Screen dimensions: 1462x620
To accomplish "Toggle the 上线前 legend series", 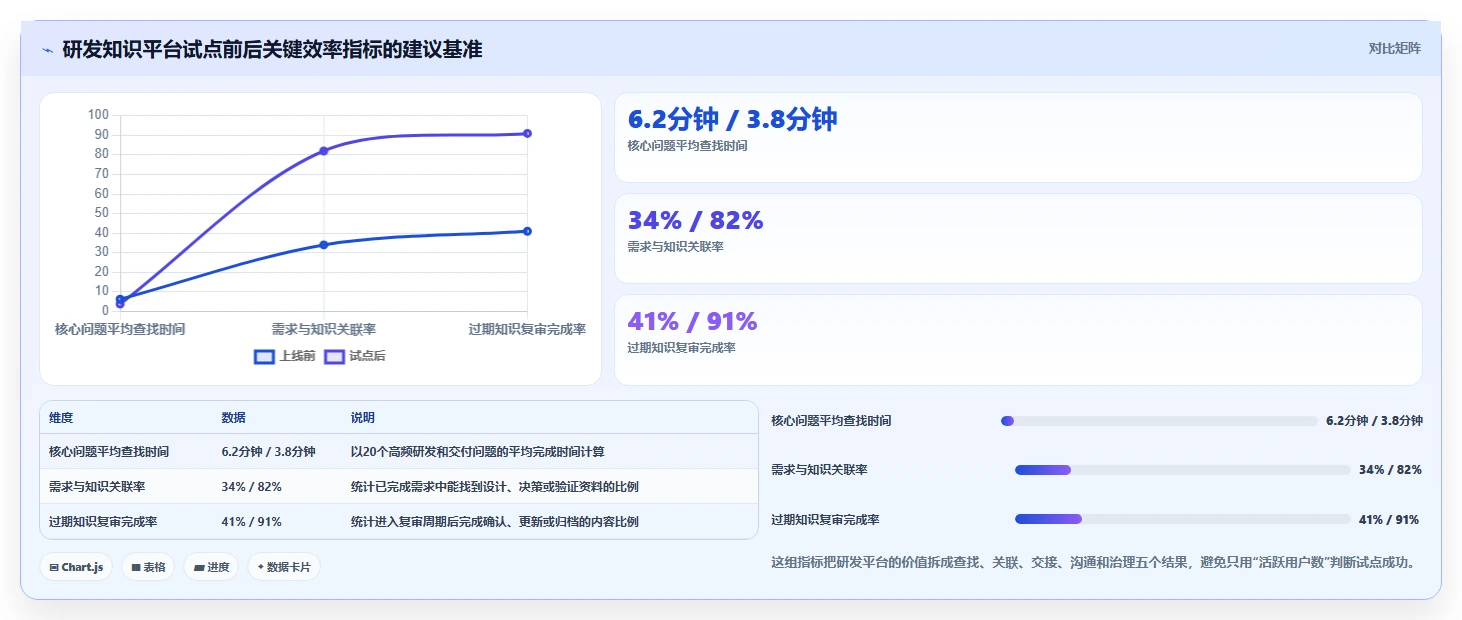I will 285,356.
